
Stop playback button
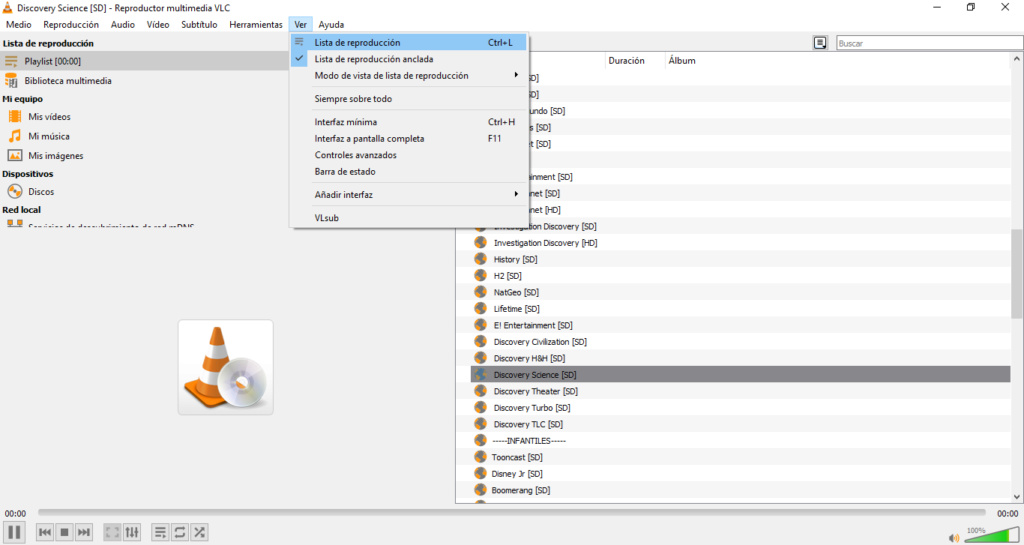[65, 532]
